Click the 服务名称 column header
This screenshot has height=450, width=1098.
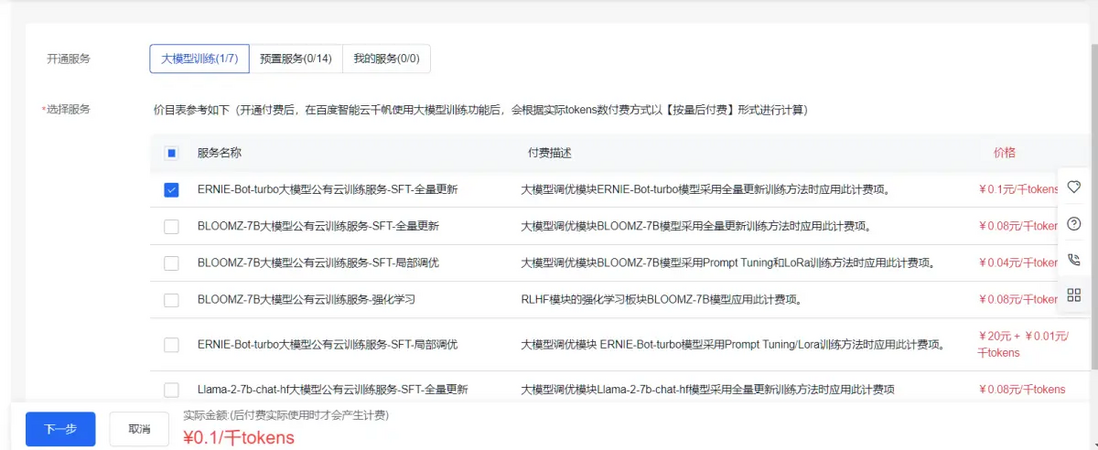point(219,153)
